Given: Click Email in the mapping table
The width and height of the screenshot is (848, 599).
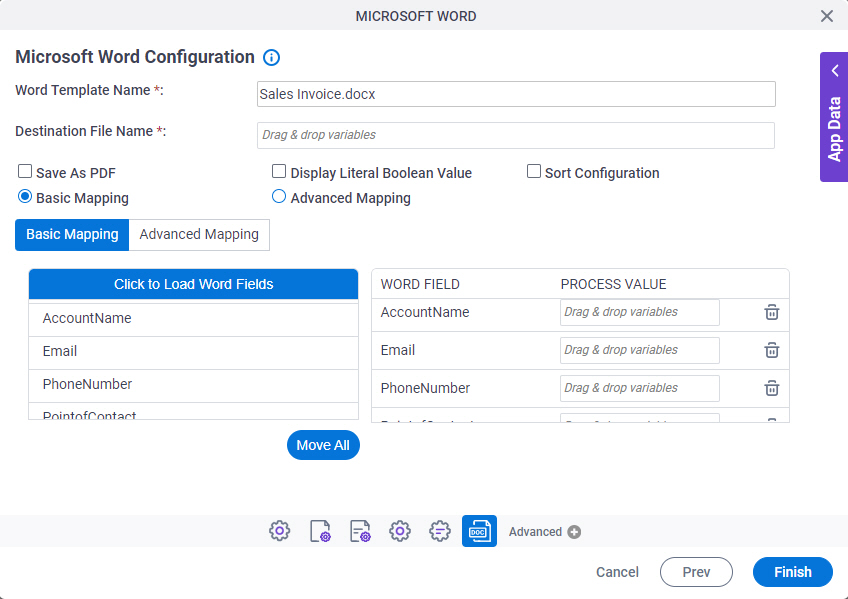Looking at the screenshot, I should (x=398, y=350).
